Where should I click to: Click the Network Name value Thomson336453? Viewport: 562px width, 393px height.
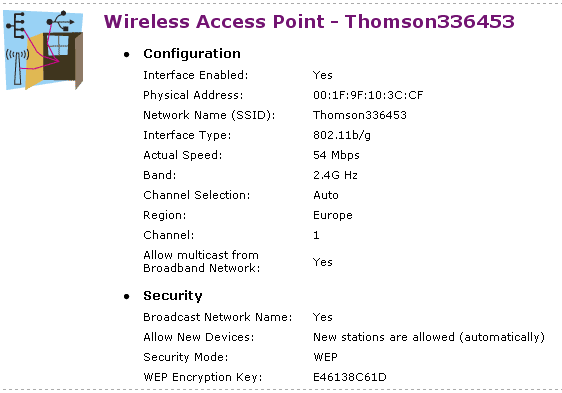pos(360,115)
